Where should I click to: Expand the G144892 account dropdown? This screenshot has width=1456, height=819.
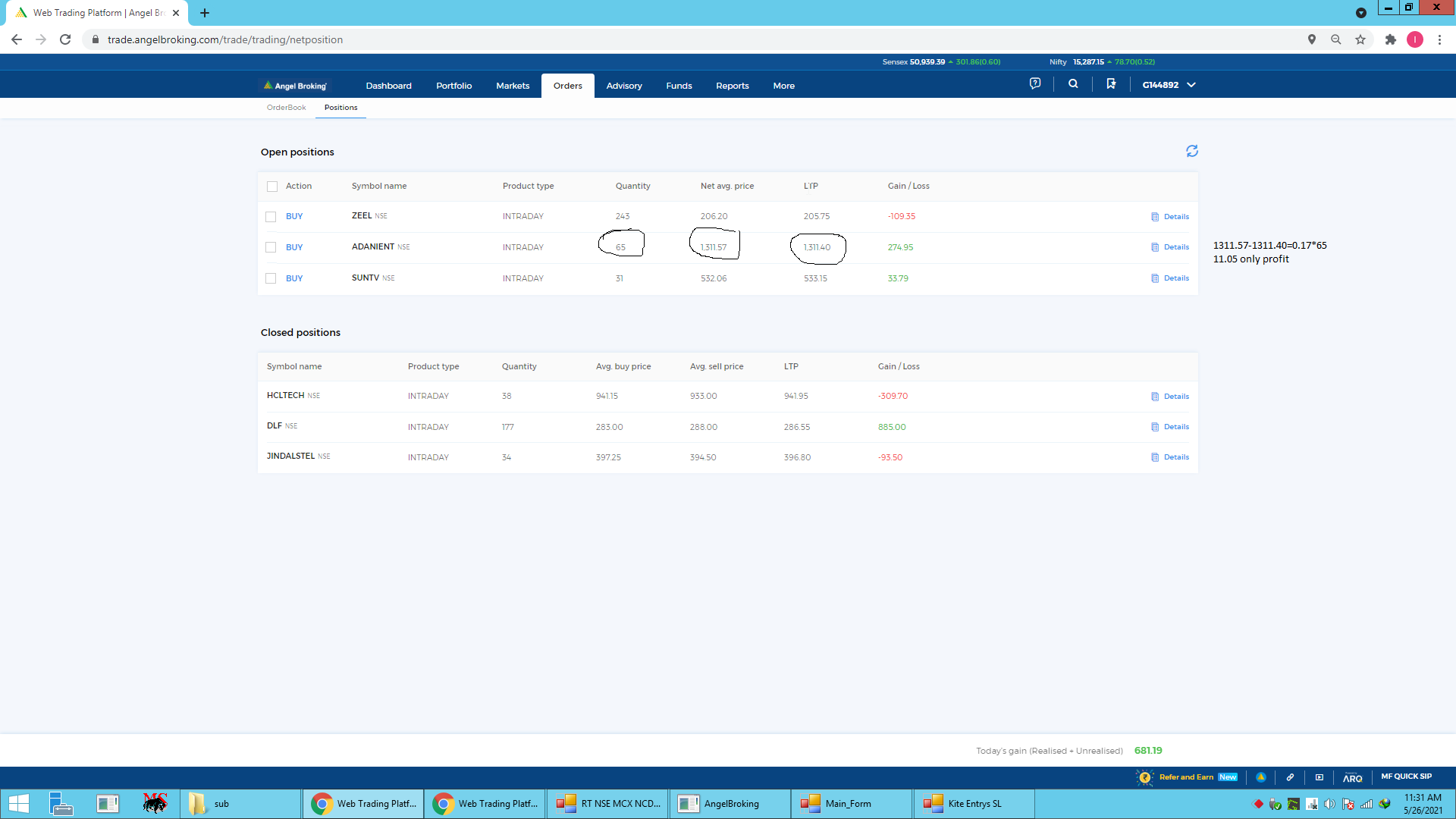tap(1169, 85)
